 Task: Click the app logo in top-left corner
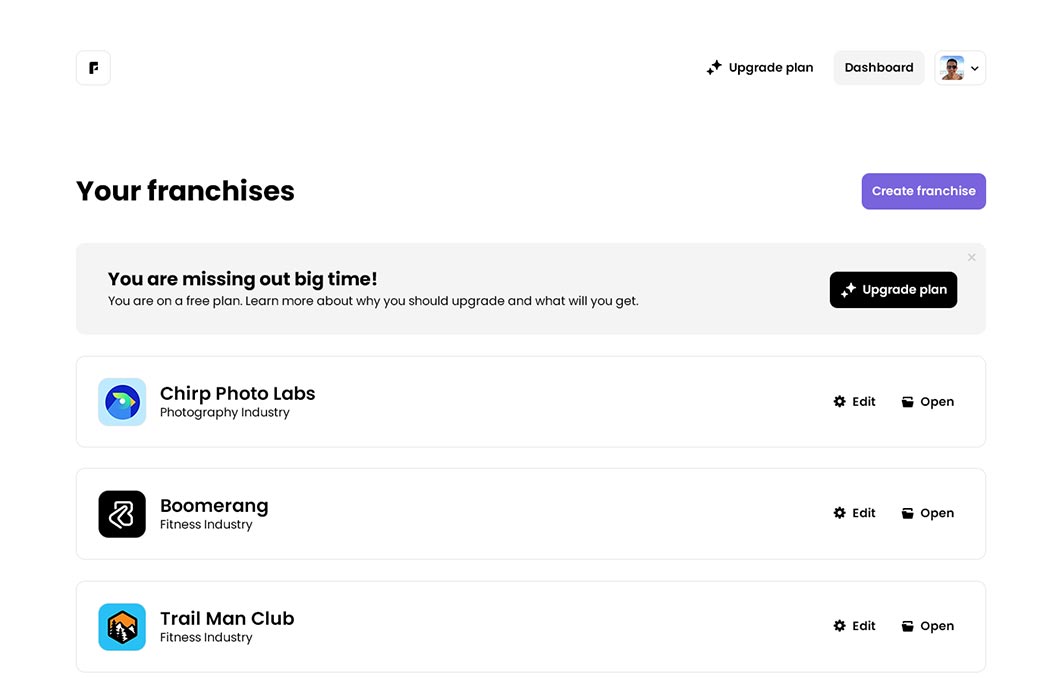93,68
